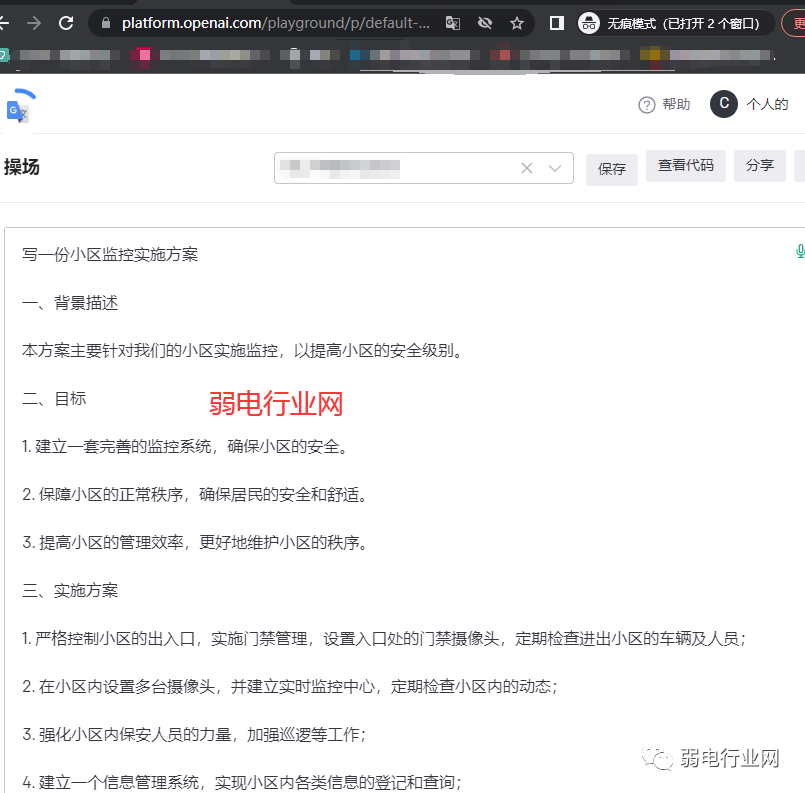The height and width of the screenshot is (793, 805).
Task: Click the crossed-out eye tracking protection icon
Action: pos(485,22)
